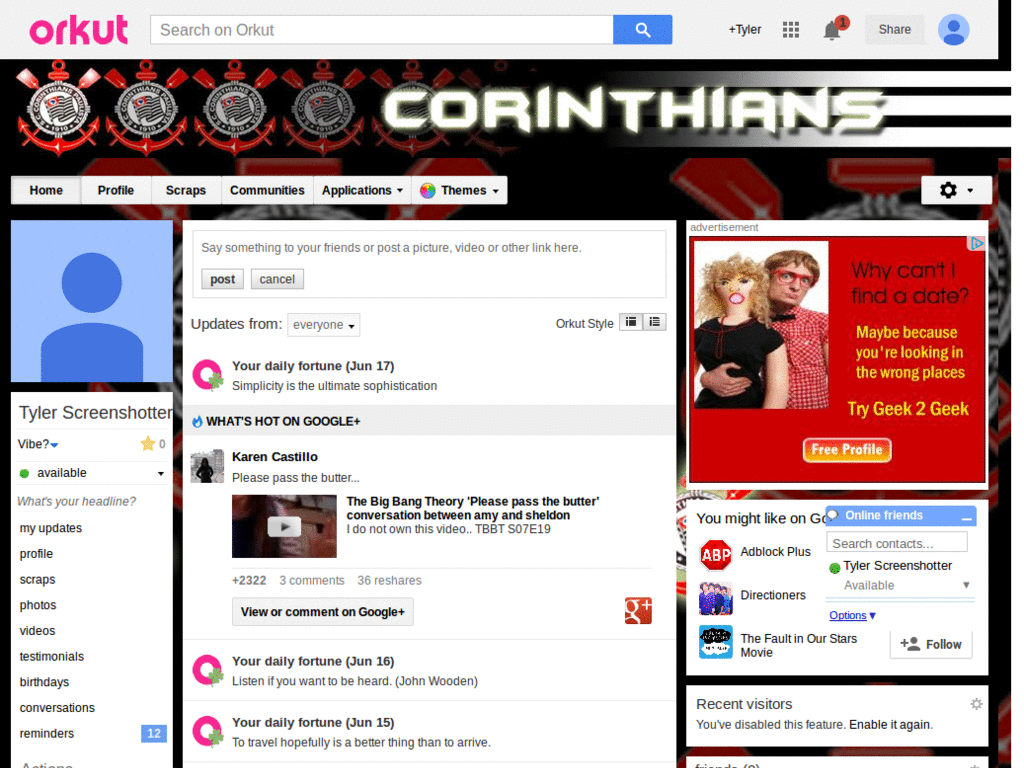Click the +Tyler link
This screenshot has height=768, width=1024.
[744, 29]
